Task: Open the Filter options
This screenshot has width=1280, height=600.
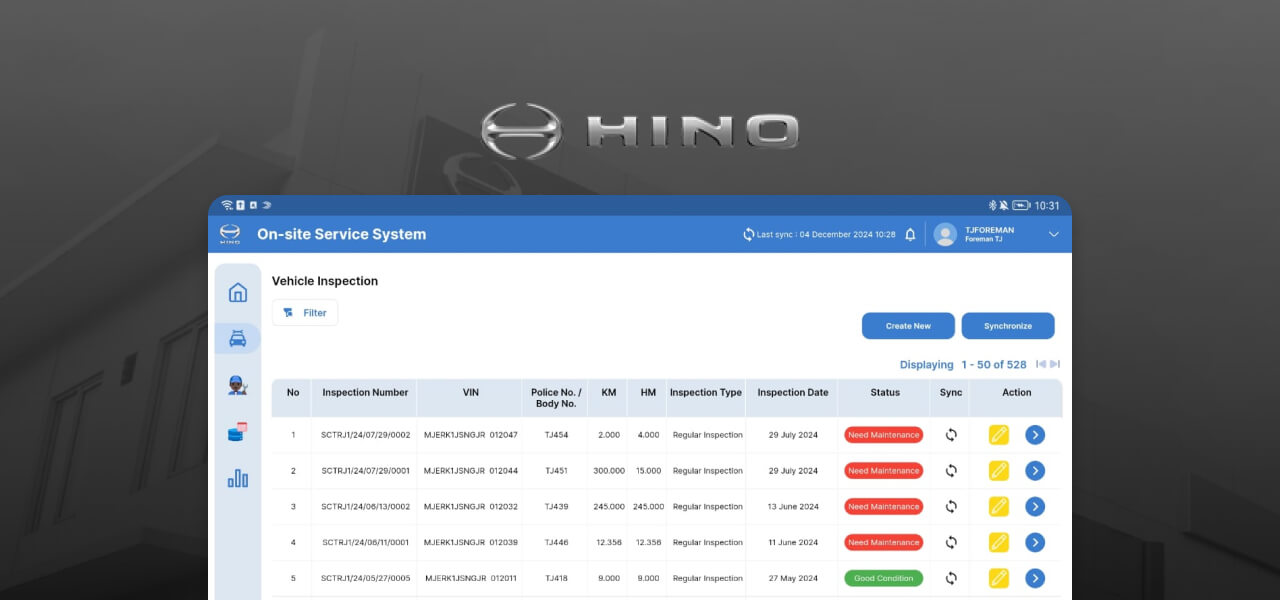Action: [305, 313]
